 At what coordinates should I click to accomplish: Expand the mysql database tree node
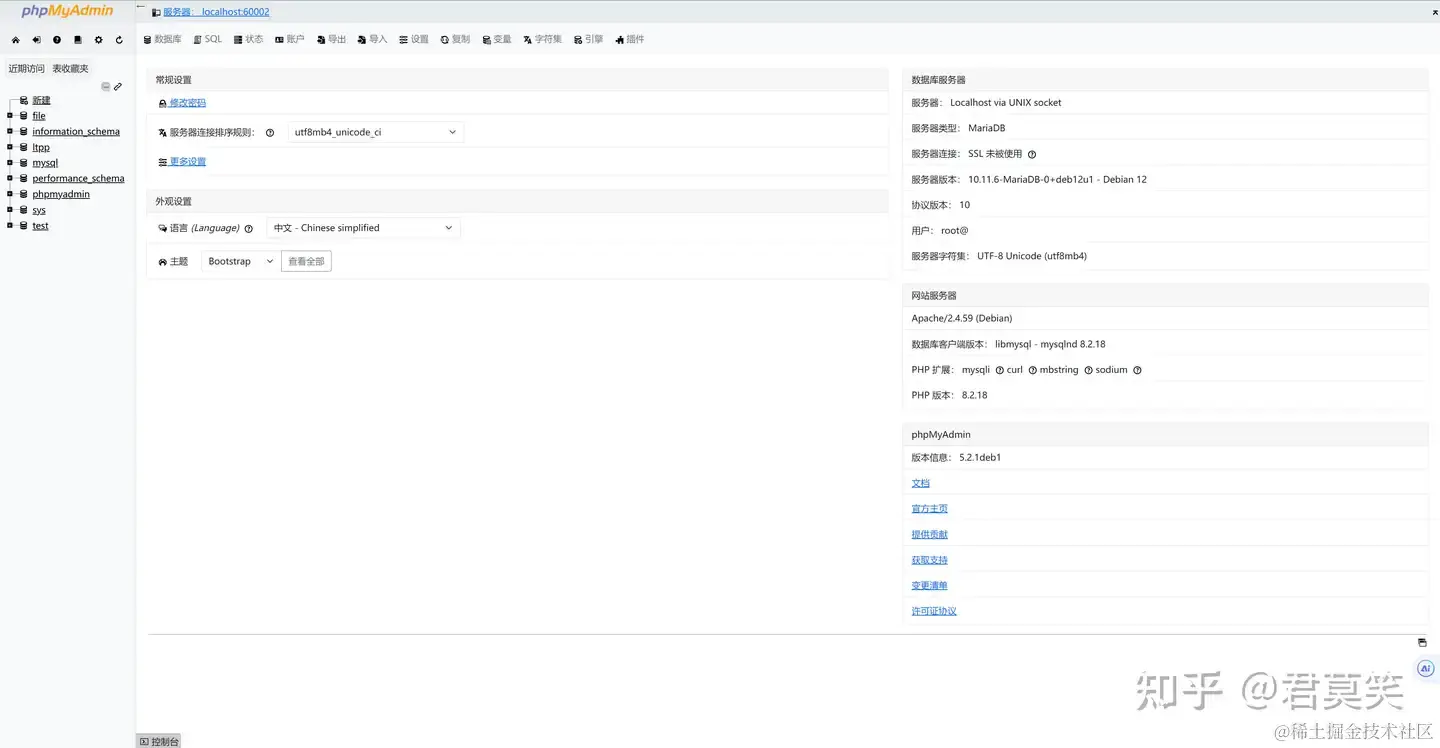[10, 163]
